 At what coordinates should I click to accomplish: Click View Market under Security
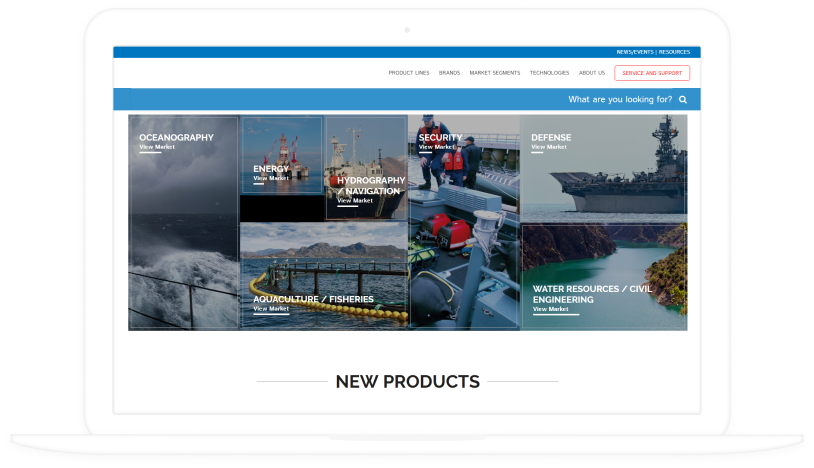click(436, 147)
